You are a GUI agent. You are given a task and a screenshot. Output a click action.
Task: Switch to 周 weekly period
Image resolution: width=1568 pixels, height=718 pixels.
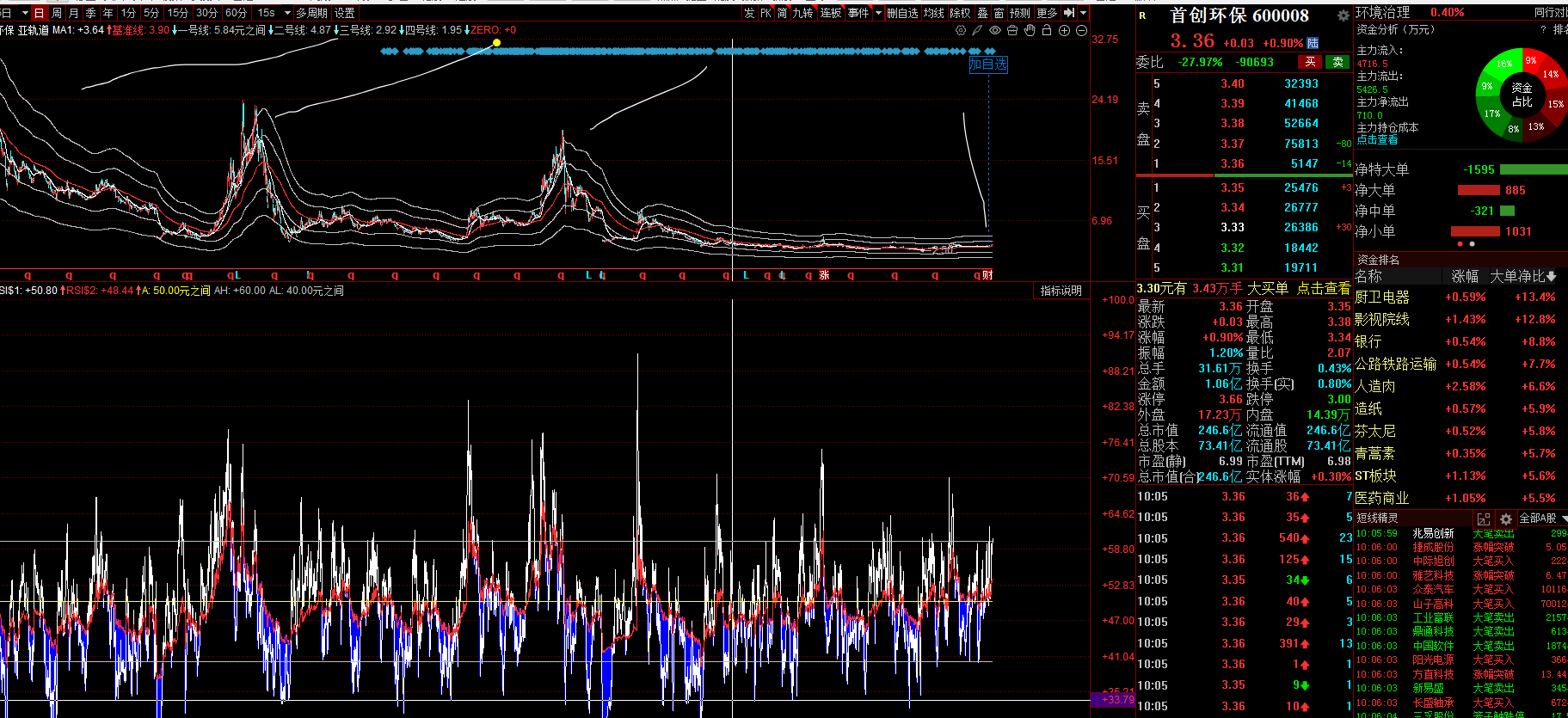[56, 13]
